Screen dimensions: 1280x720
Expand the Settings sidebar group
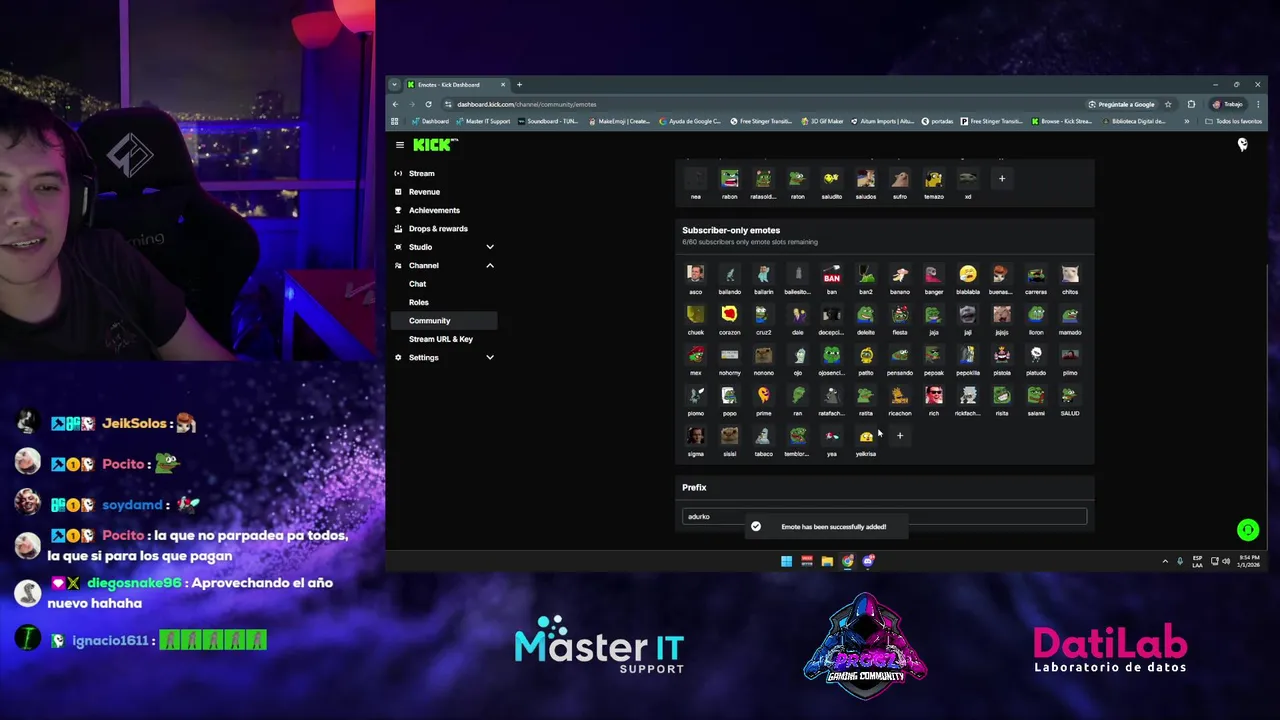[x=444, y=357]
